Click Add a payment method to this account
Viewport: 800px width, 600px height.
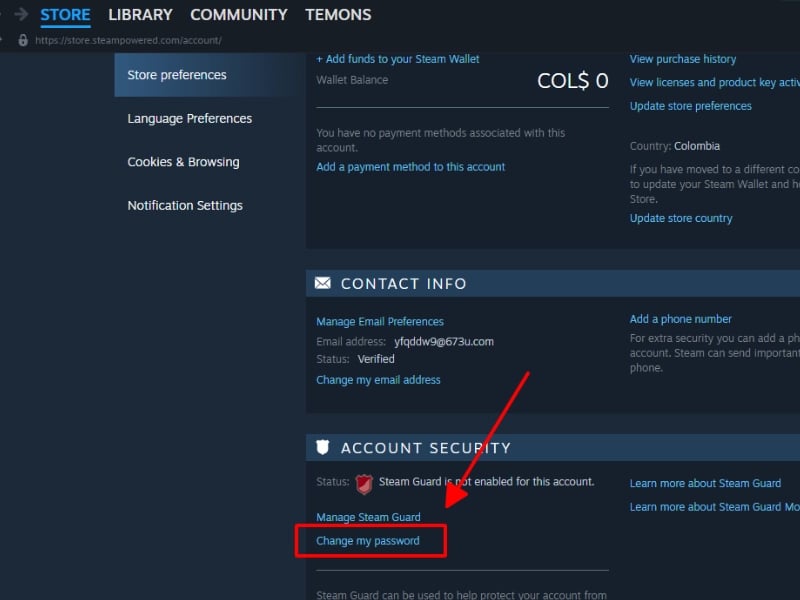[410, 167]
